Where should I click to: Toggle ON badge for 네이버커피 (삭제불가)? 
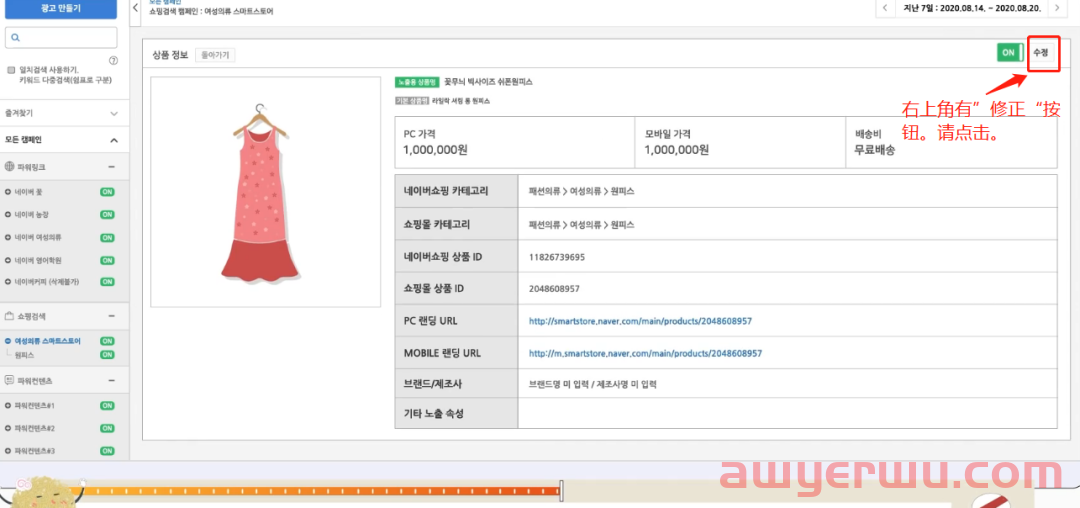coord(107,282)
